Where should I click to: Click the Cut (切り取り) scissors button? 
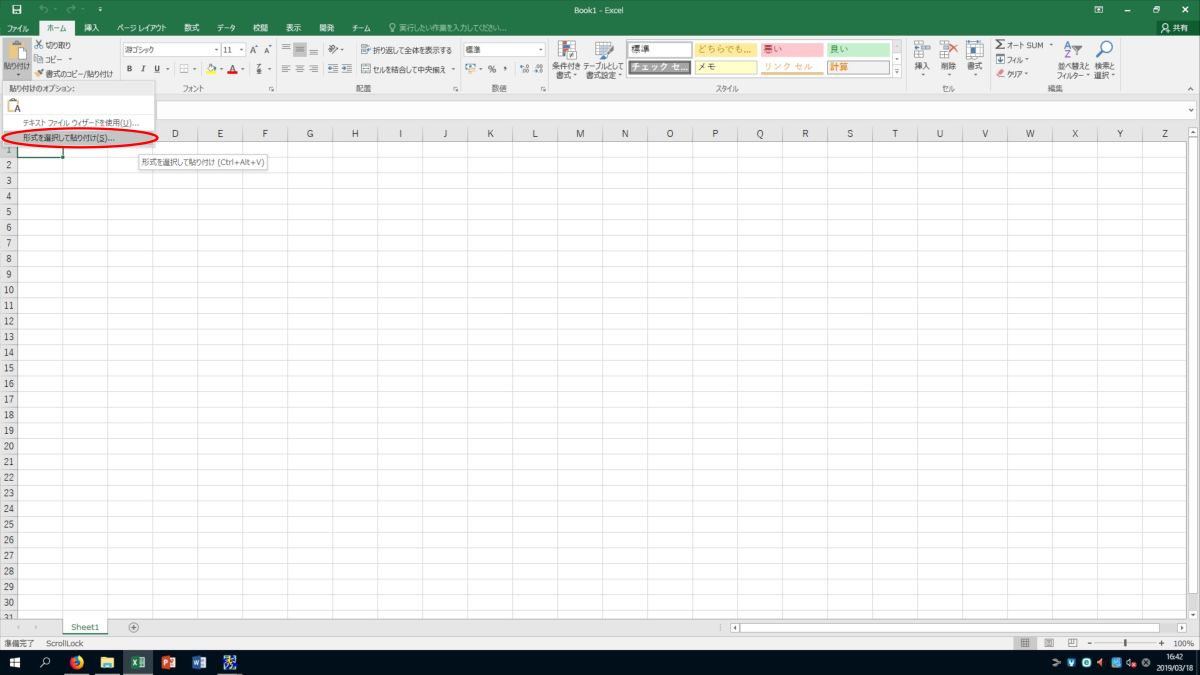click(x=52, y=45)
